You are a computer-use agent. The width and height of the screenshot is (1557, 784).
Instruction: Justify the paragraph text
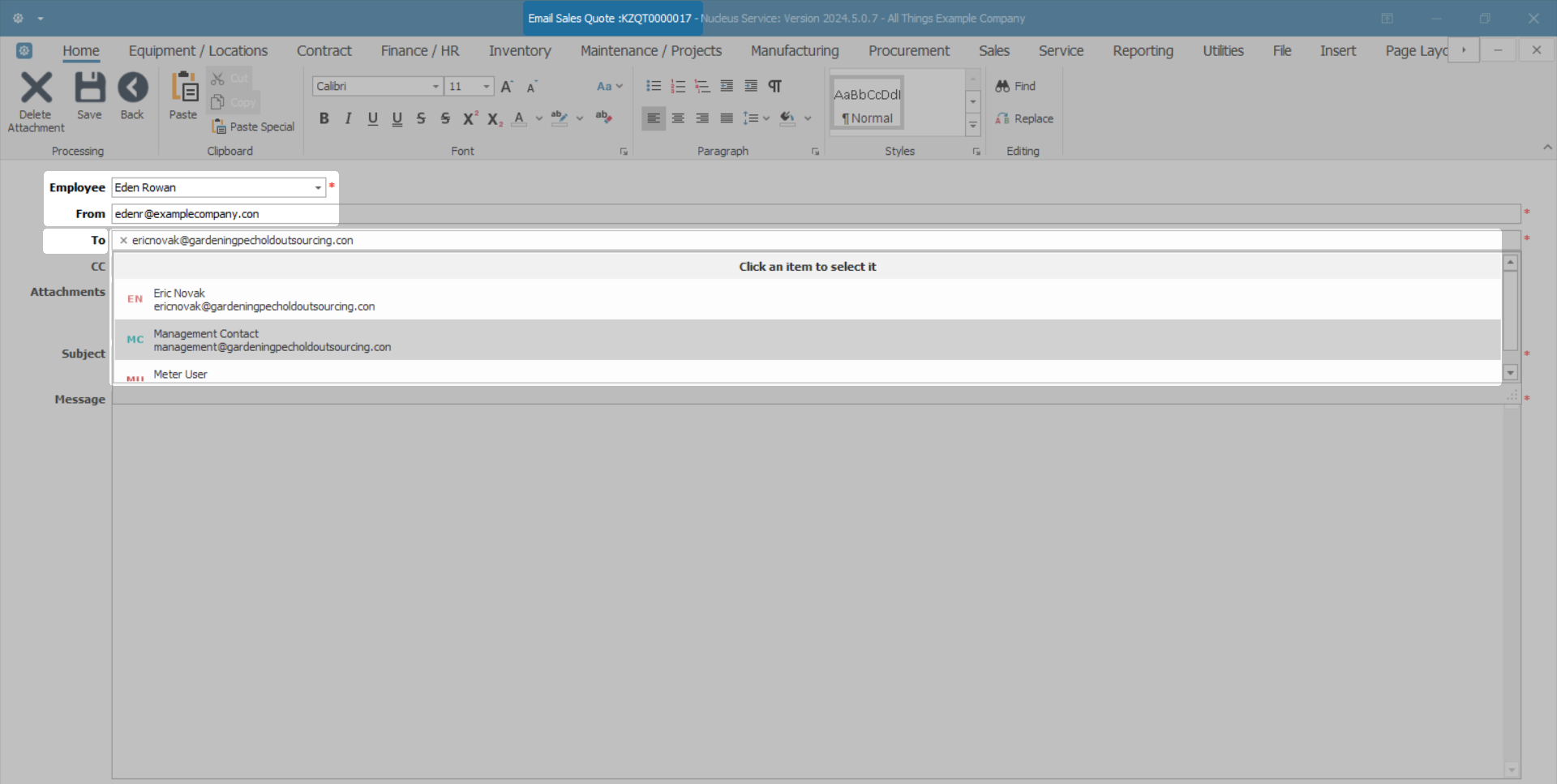[727, 118]
